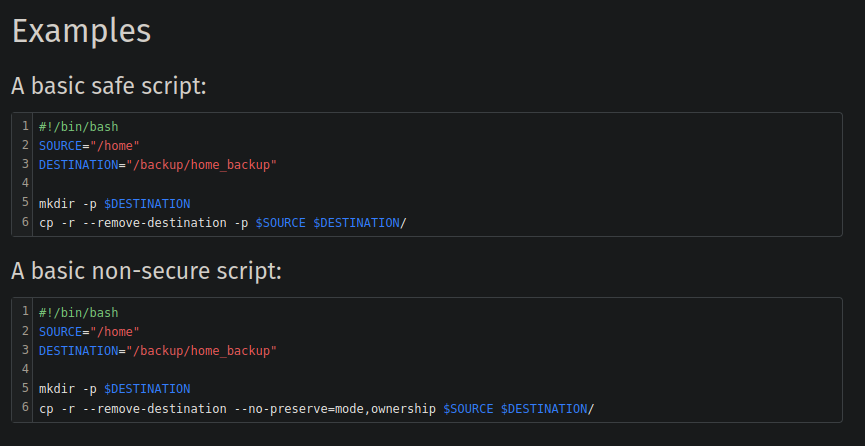The width and height of the screenshot is (865, 446).
Task: Click the "A basic non-secure script:" heading
Action: pyautogui.click(x=146, y=271)
